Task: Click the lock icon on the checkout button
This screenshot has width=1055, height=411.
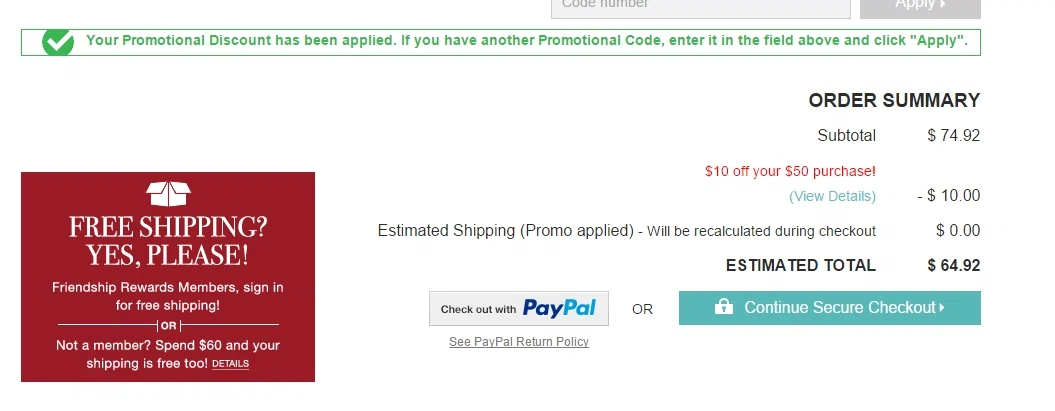Action: tap(723, 307)
